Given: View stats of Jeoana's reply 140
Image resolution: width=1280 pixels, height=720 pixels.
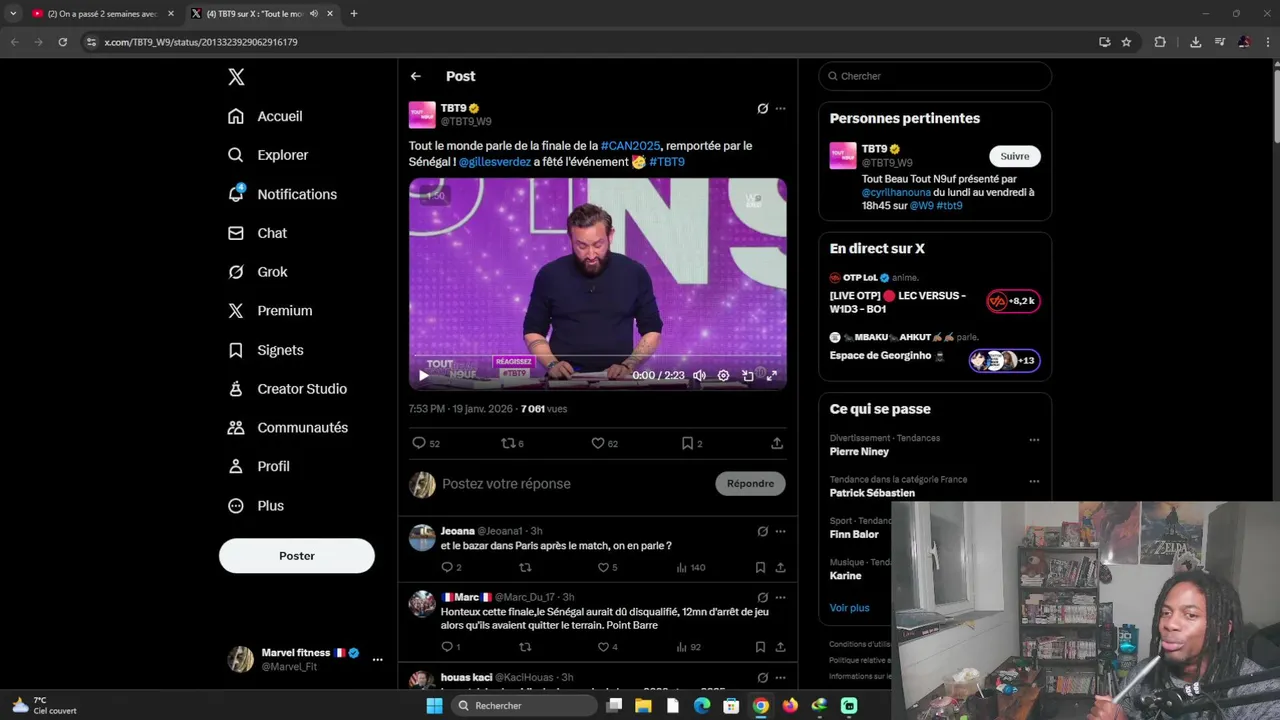Looking at the screenshot, I should point(691,567).
